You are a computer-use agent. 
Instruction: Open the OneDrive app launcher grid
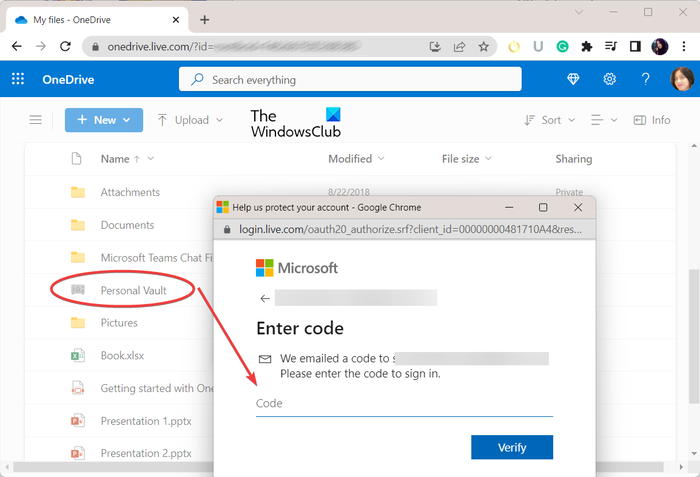pos(18,79)
